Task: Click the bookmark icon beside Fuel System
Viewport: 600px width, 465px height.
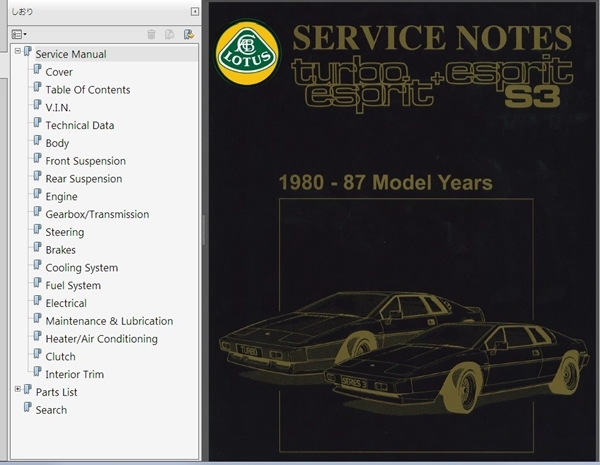Action: click(38, 283)
